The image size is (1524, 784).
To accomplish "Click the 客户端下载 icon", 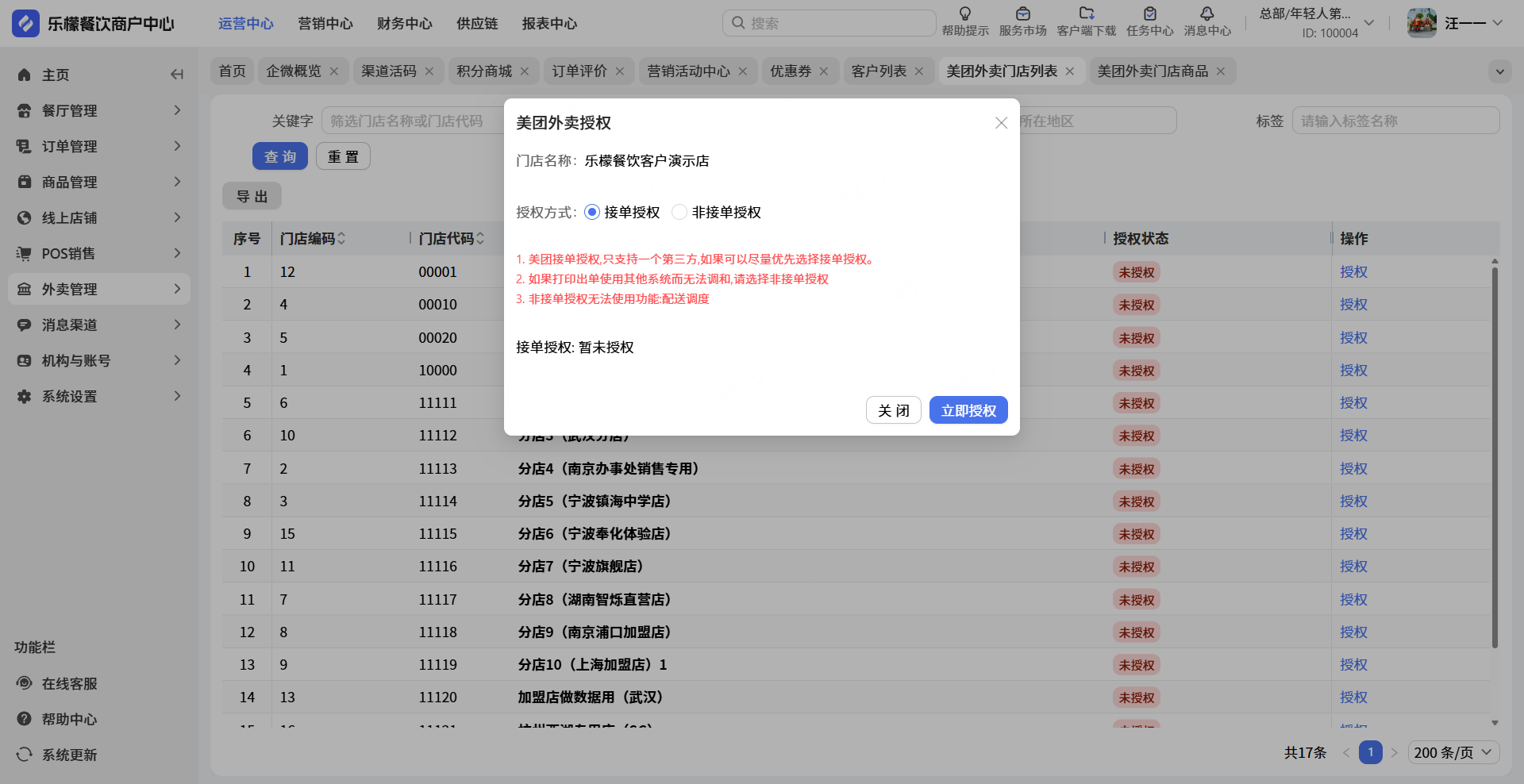I will (1086, 14).
